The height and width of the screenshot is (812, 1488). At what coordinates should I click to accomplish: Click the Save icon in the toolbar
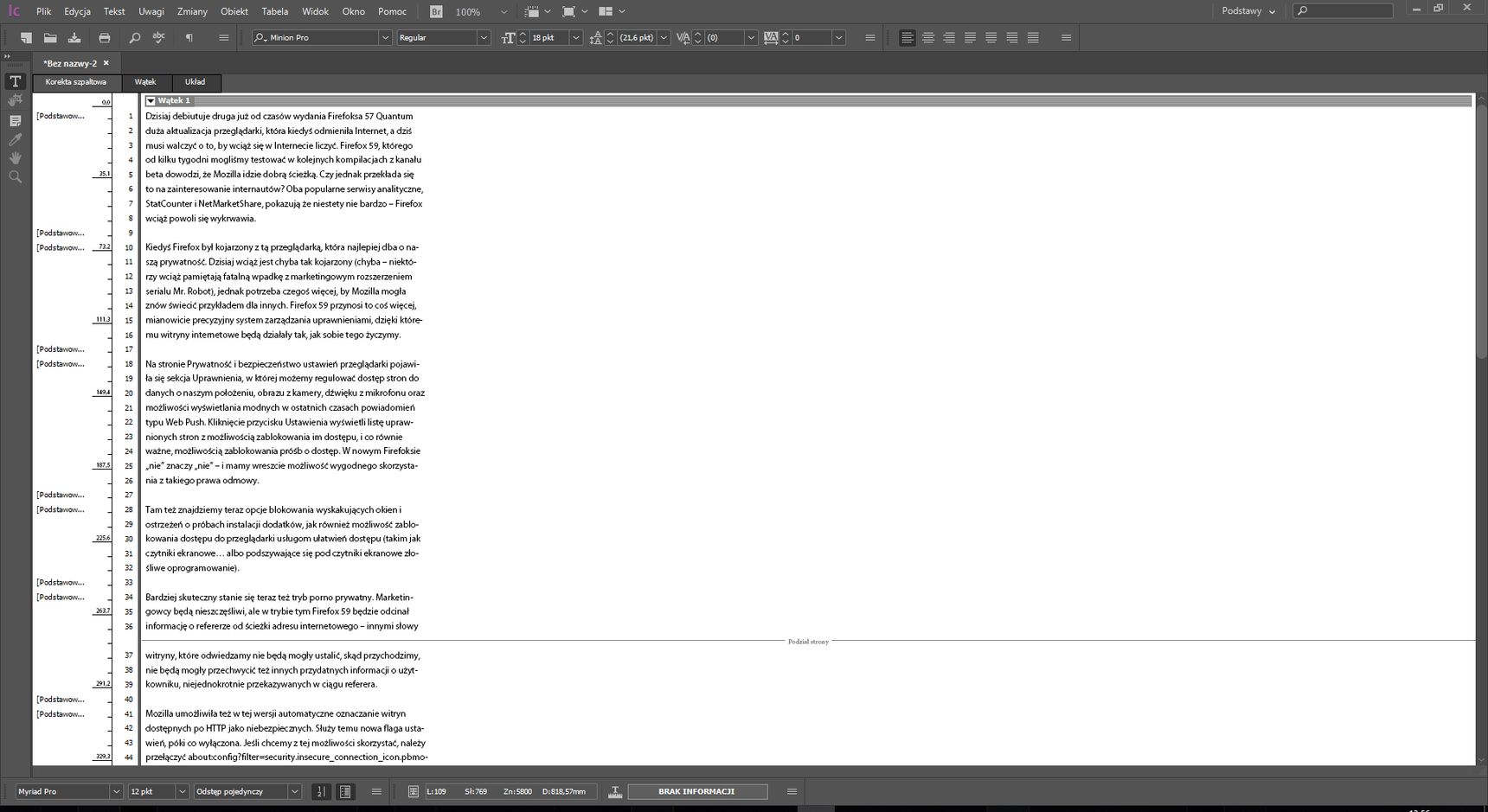(74, 38)
